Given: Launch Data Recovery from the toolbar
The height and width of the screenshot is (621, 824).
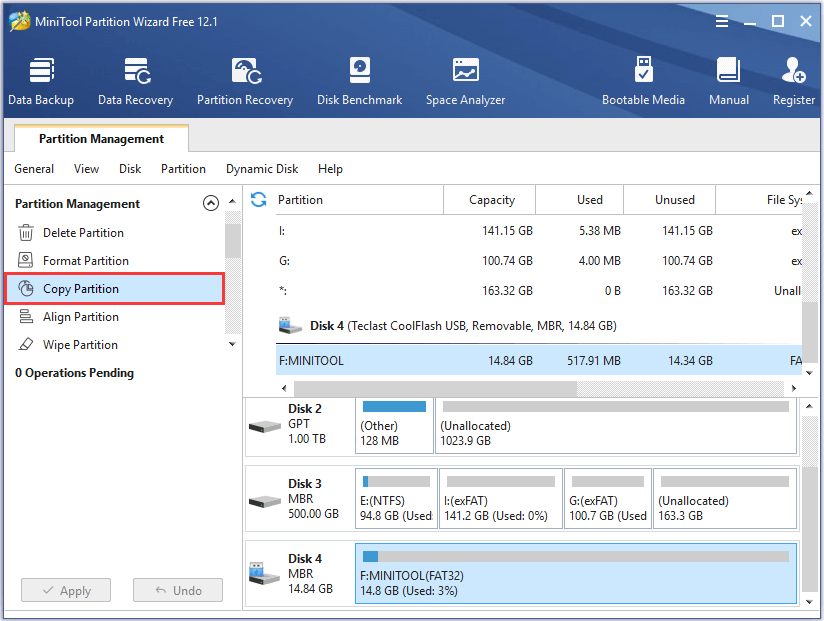Looking at the screenshot, I should 135,81.
